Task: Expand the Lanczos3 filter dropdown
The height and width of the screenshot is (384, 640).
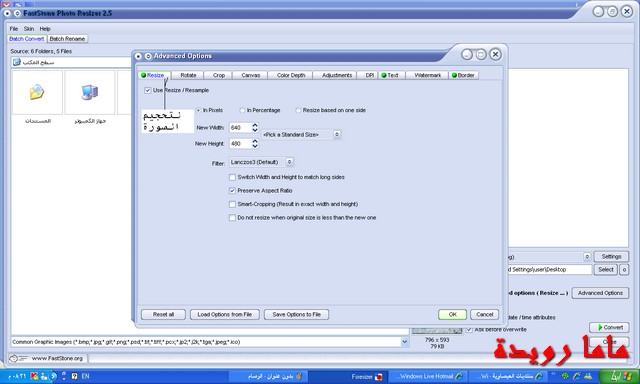Action: [x=261, y=162]
